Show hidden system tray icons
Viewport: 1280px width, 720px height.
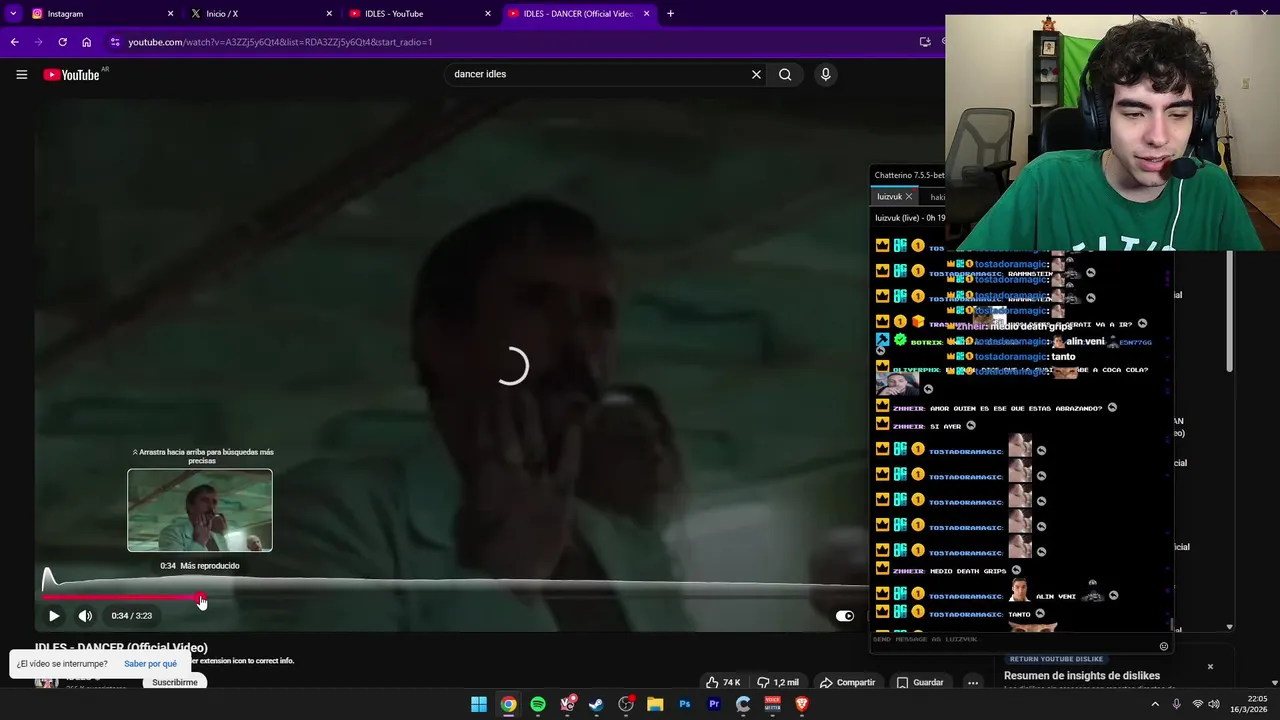click(1155, 704)
